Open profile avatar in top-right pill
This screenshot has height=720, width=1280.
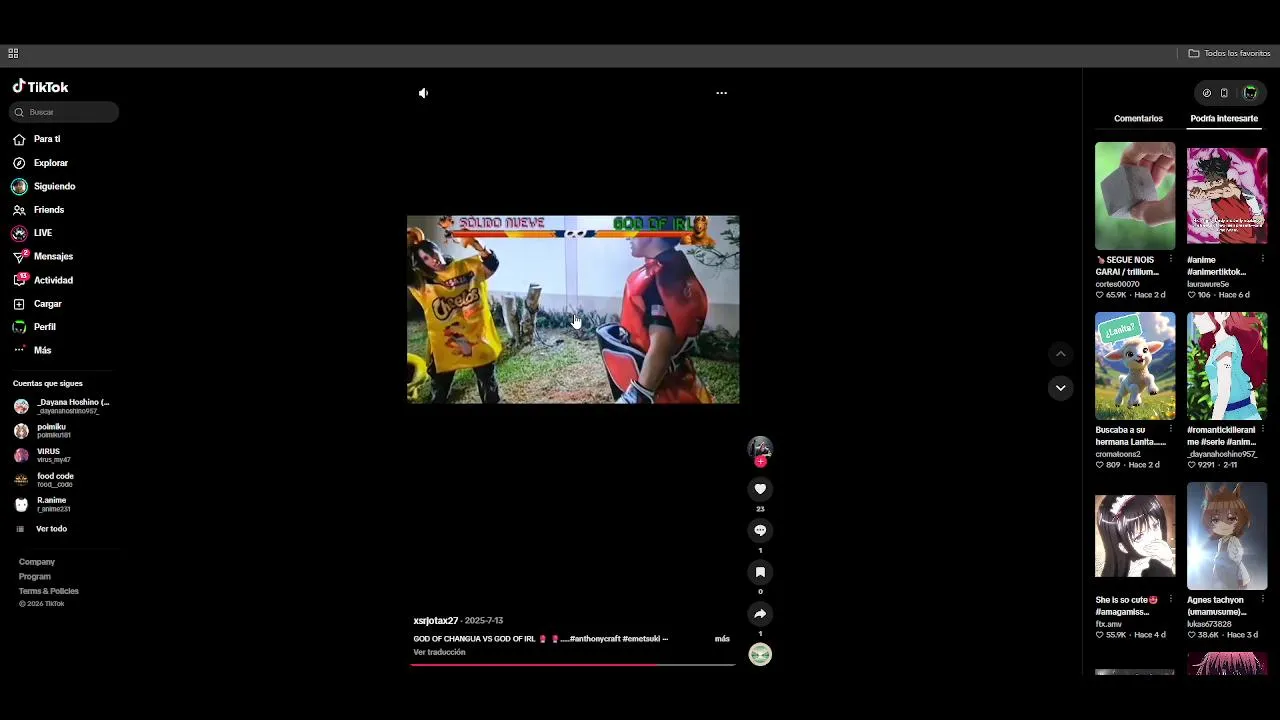click(1250, 93)
